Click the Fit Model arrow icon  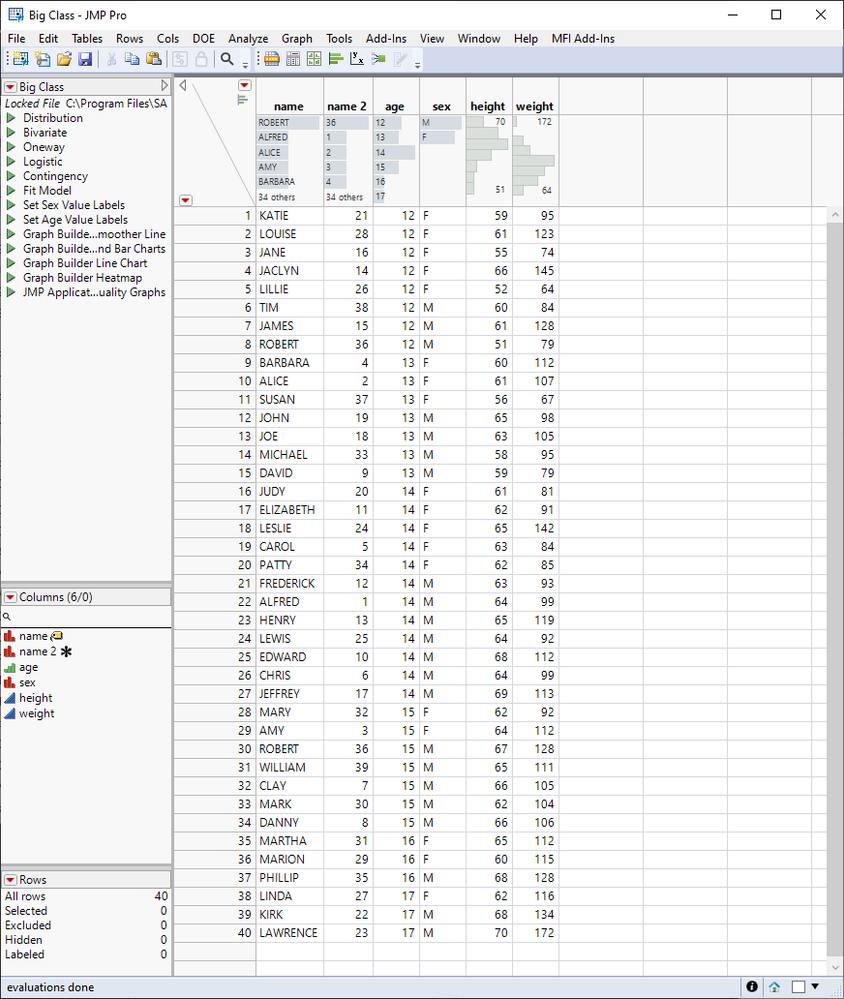(378, 59)
